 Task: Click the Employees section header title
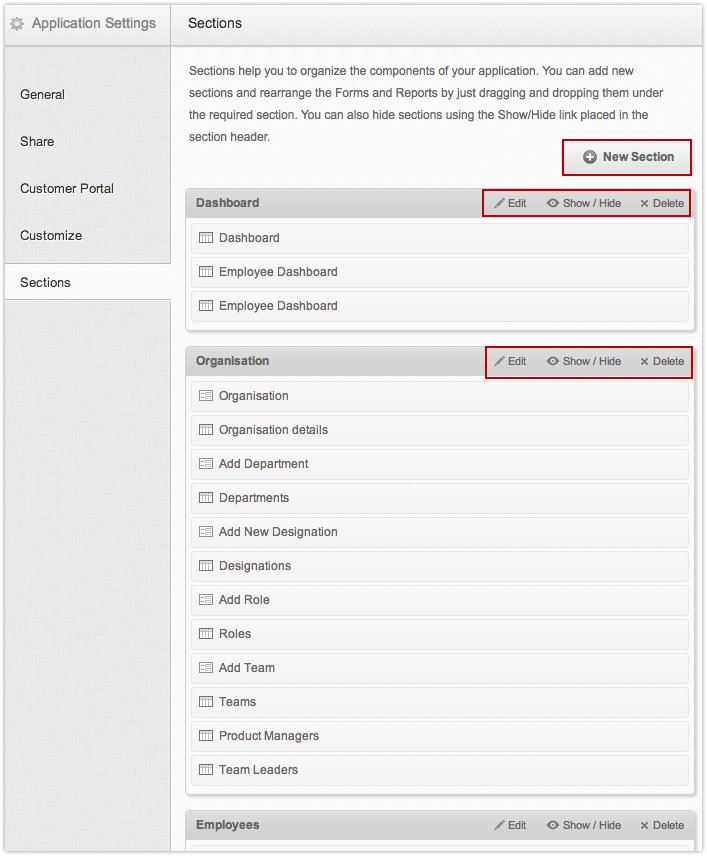coord(227,825)
